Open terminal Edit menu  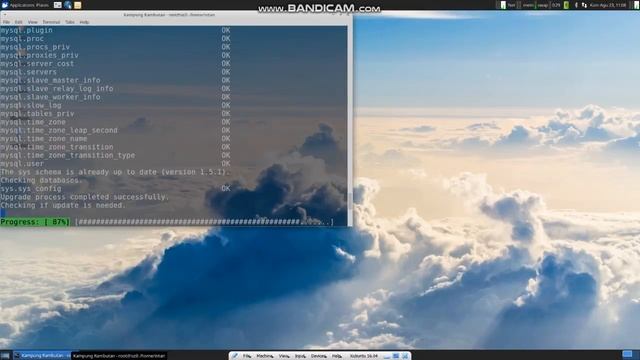19,22
